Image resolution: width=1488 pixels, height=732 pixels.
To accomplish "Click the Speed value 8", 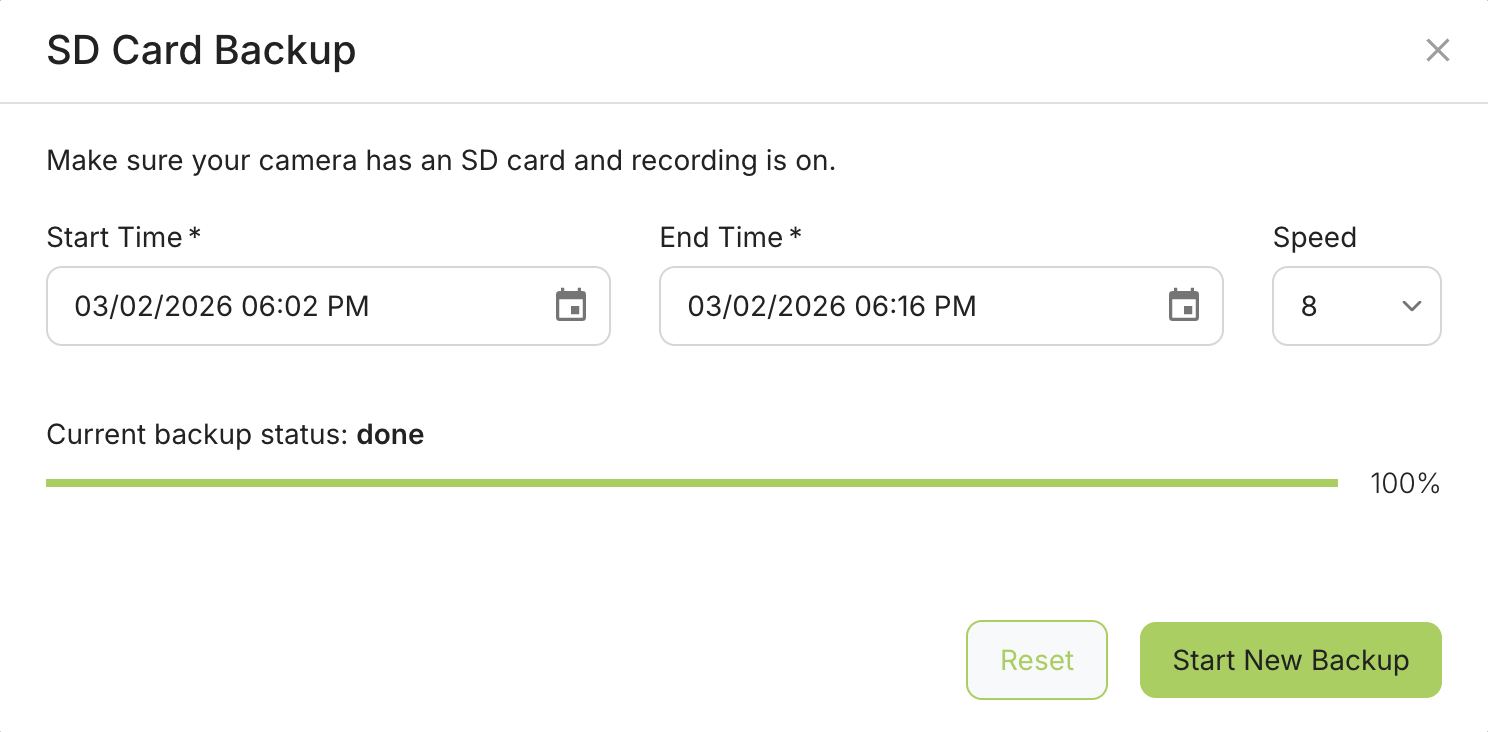I will 1309,306.
